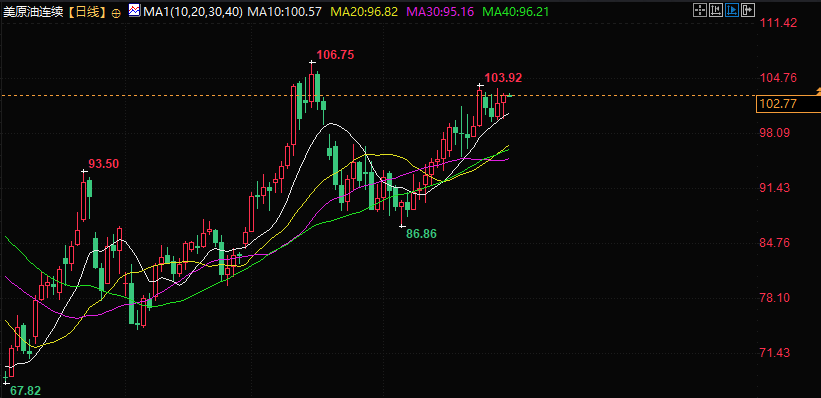Viewport: 821px width, 398px height.
Task: Click the 【日线】 period label
Action: (86, 12)
